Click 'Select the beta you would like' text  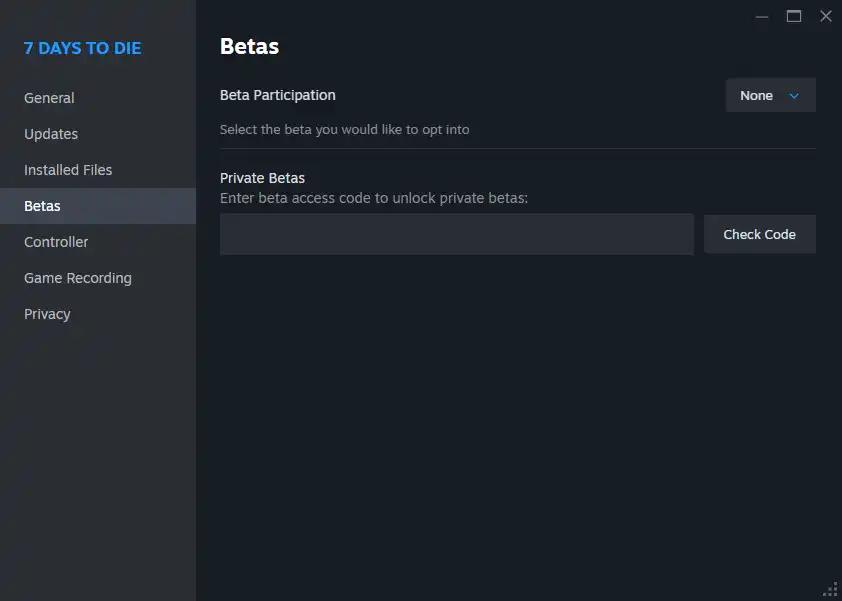click(344, 129)
